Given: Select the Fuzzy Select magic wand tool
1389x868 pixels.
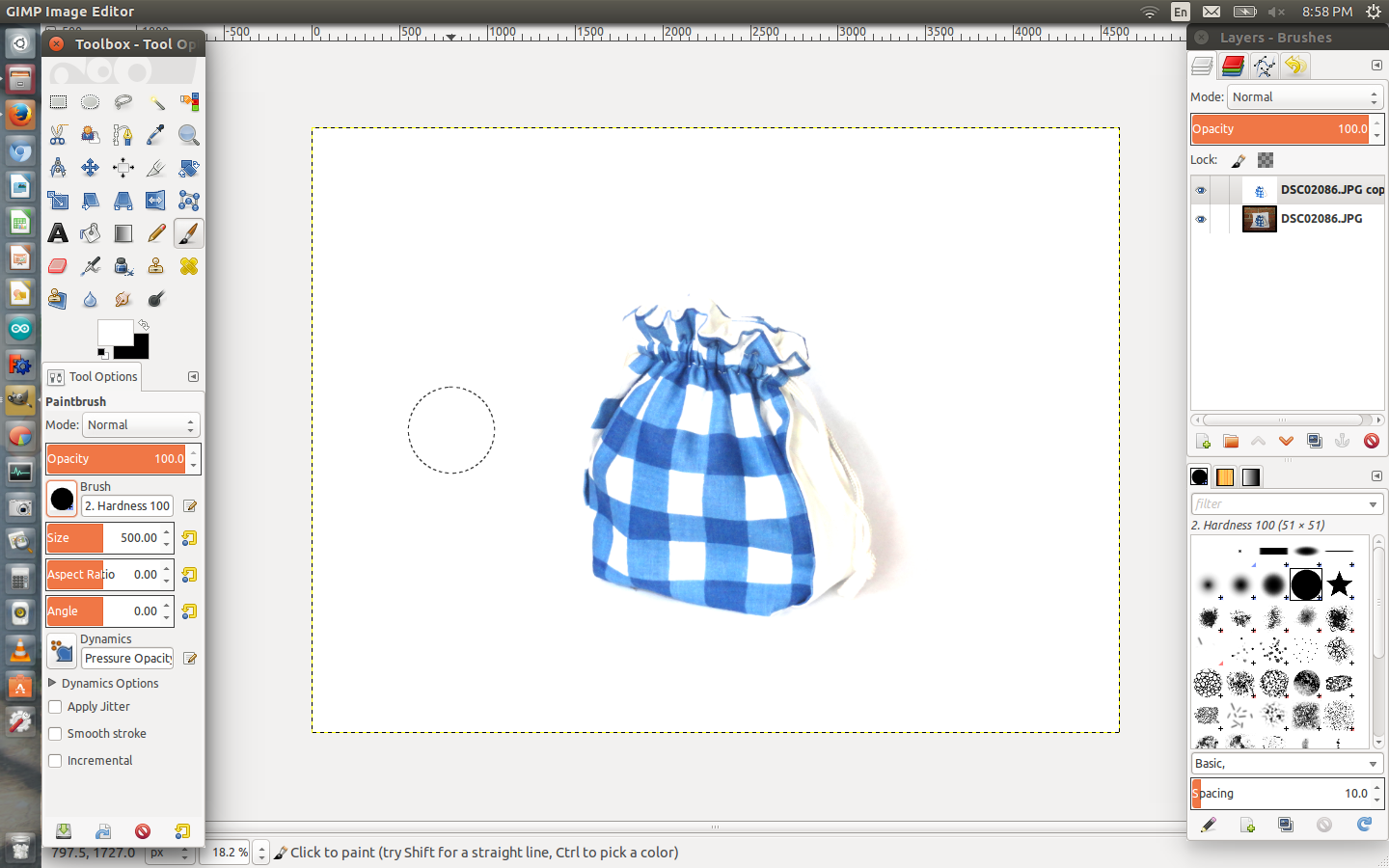Looking at the screenshot, I should tap(155, 102).
